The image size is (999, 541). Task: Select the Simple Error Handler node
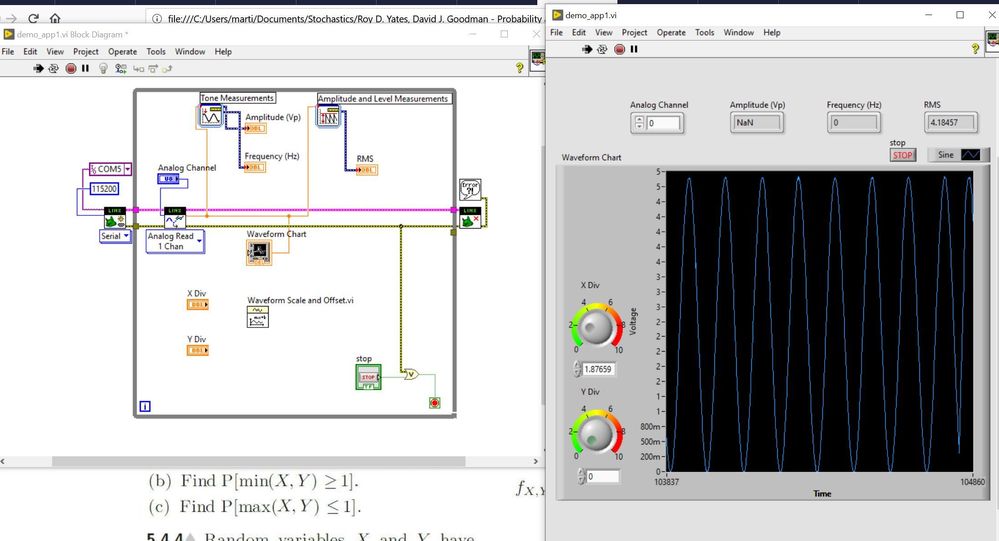tap(470, 189)
